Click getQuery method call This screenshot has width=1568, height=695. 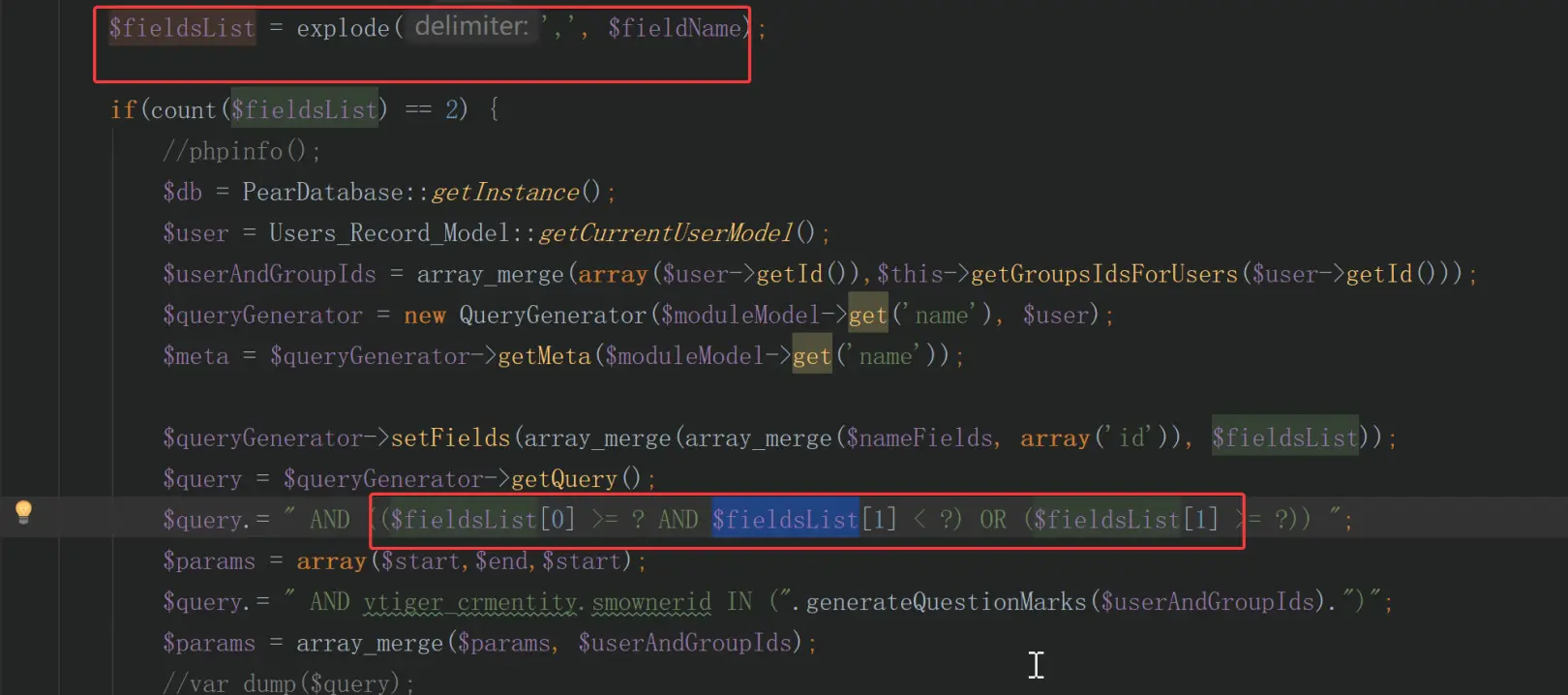click(563, 479)
